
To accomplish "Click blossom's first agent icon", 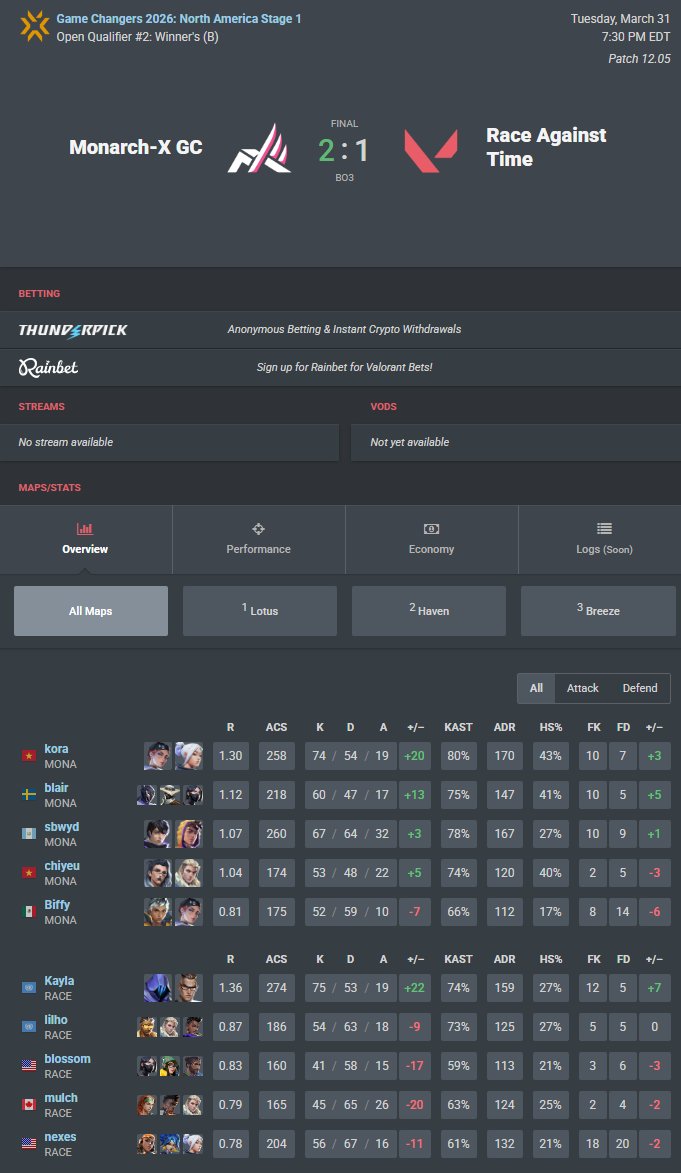I will click(x=147, y=1065).
